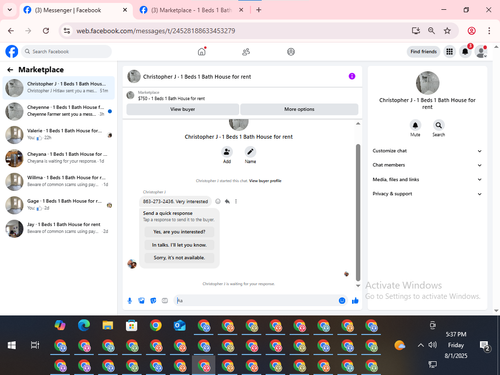Open File Explorer from the taskbar
500x375 pixels.
[x=108, y=325]
